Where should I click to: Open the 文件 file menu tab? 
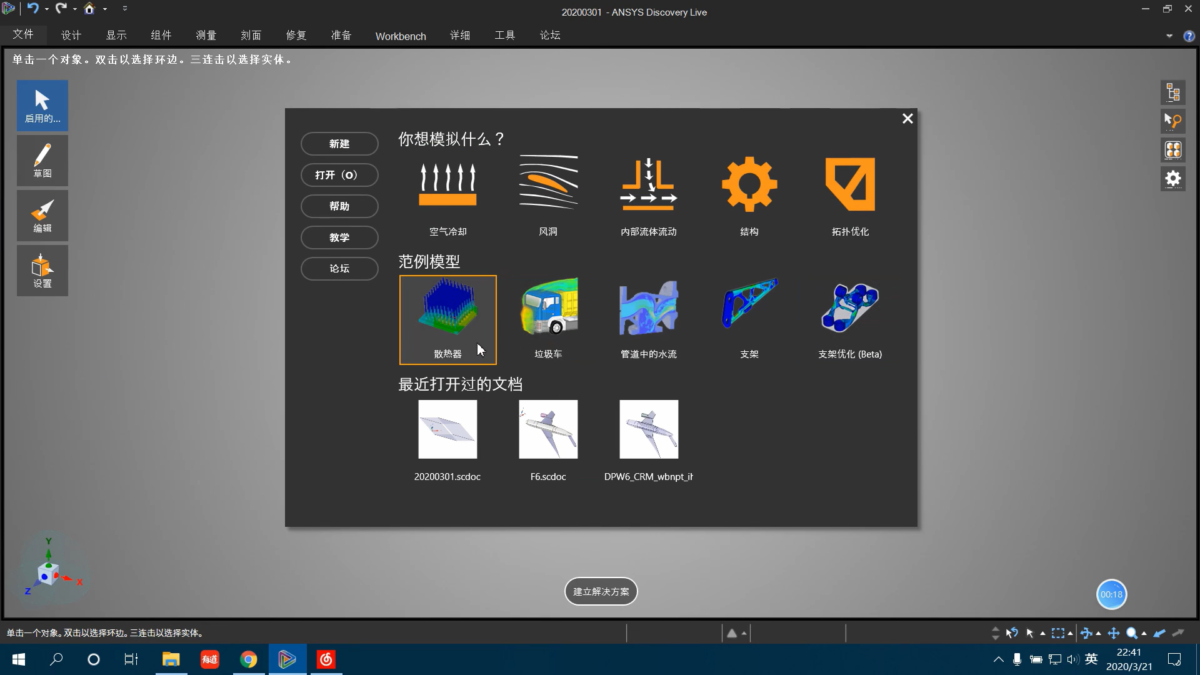(23, 34)
